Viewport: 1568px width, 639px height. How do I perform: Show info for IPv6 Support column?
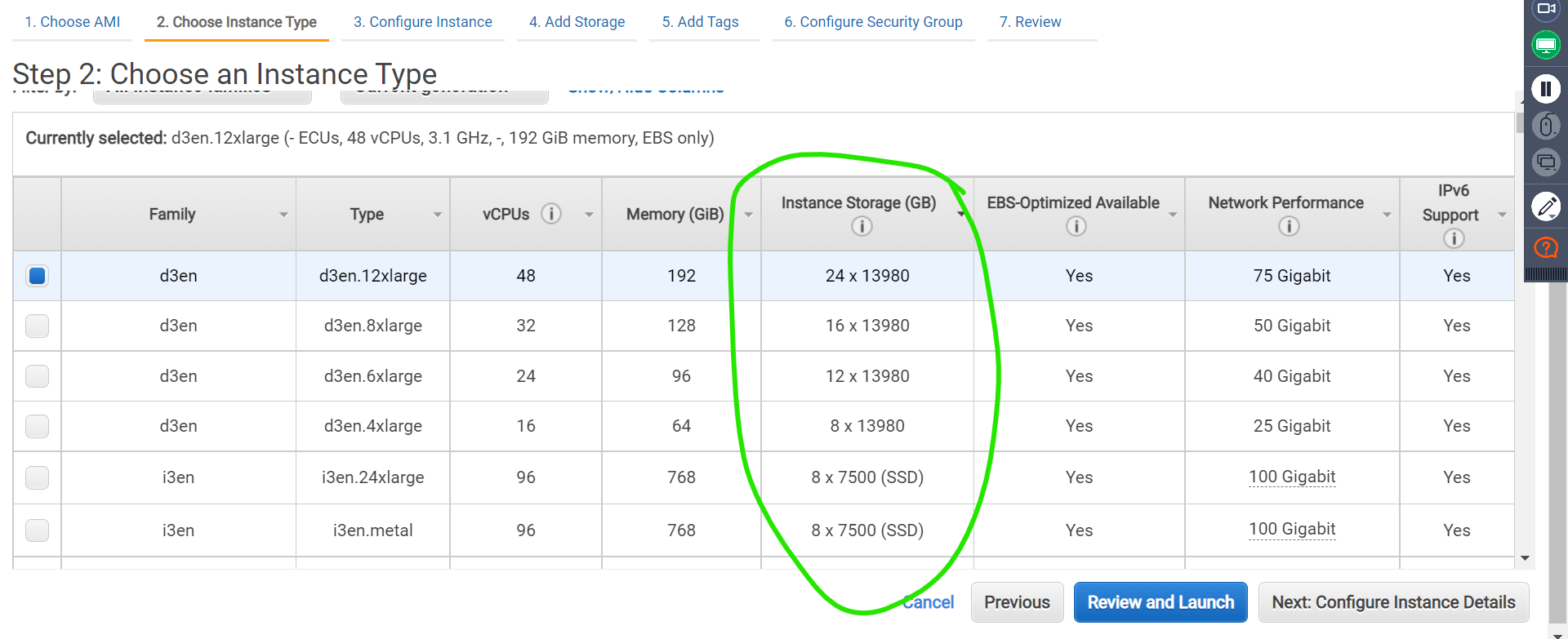point(1454,238)
